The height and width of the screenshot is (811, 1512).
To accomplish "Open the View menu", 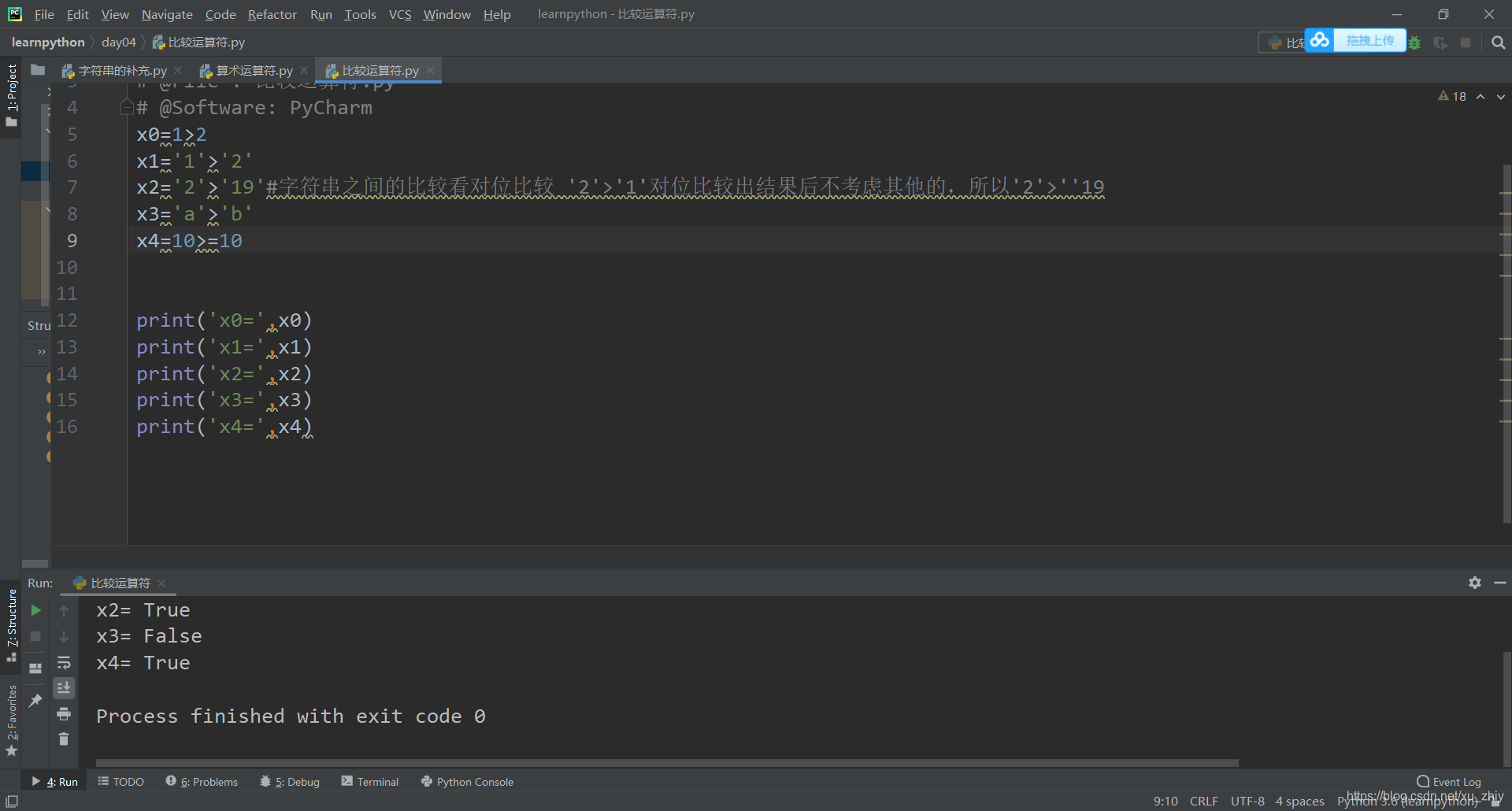I will 115,14.
